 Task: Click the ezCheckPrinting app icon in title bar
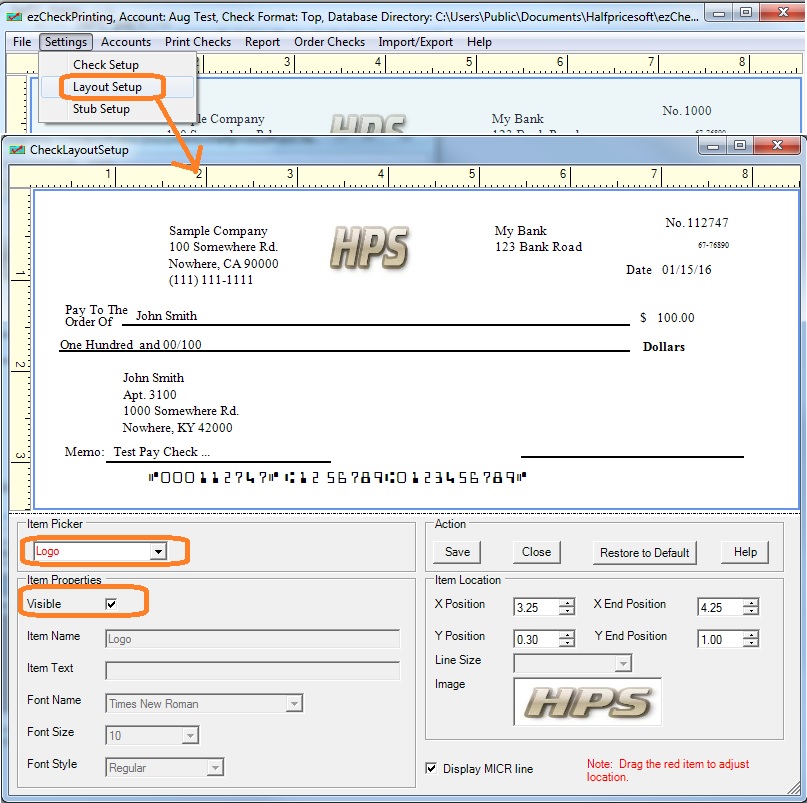(x=14, y=13)
